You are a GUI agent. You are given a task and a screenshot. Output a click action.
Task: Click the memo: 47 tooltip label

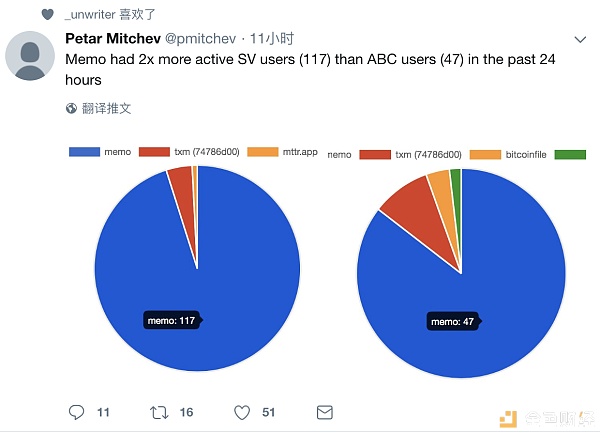point(452,322)
